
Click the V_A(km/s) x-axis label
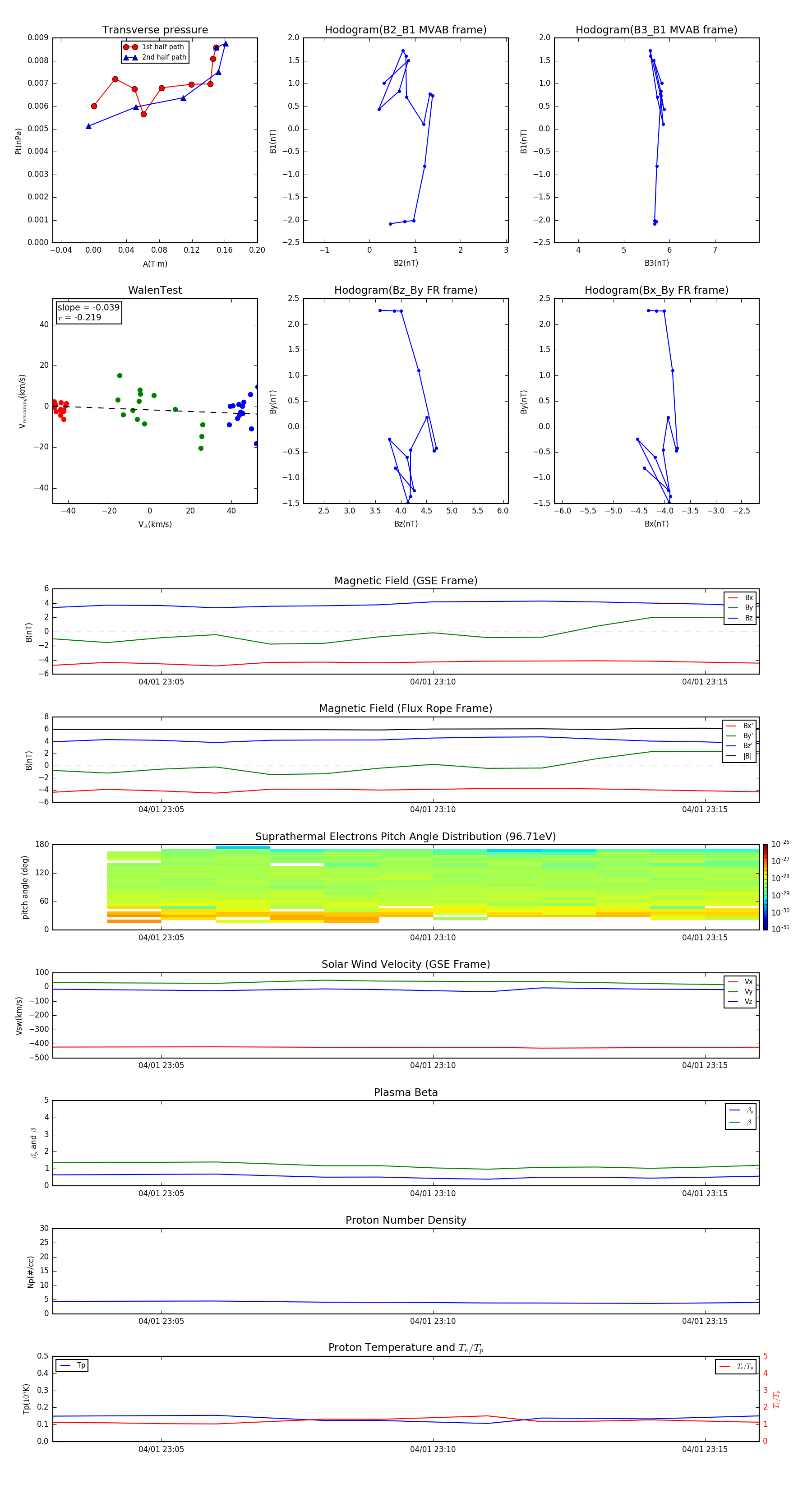(x=155, y=524)
